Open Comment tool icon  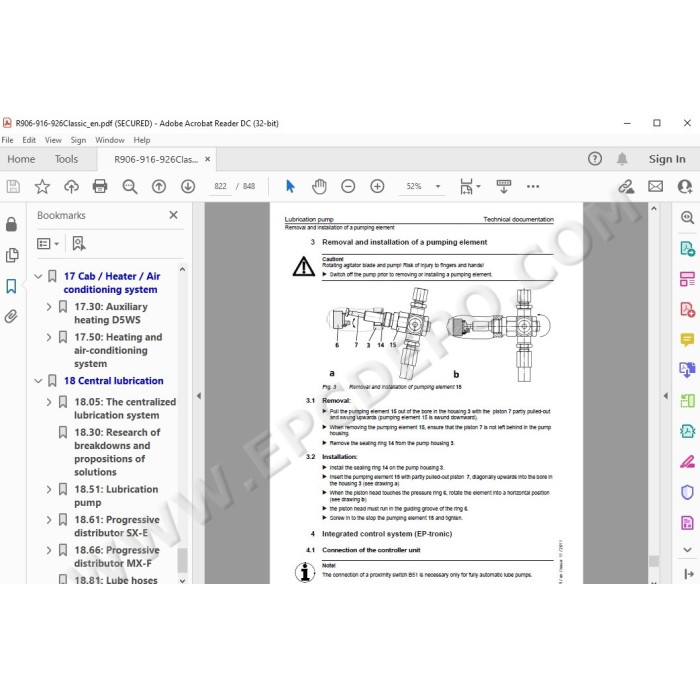coord(687,340)
